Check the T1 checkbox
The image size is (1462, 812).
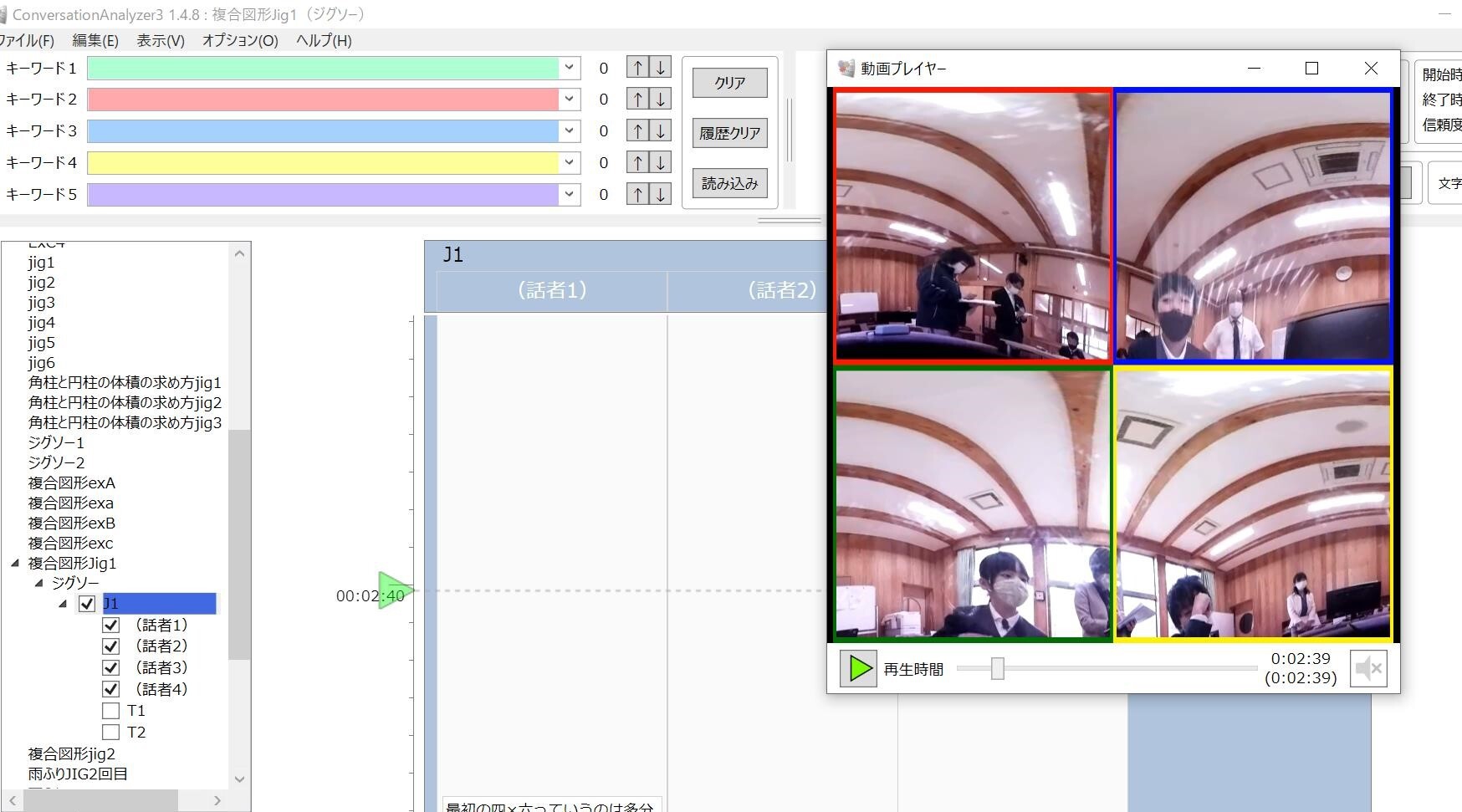(x=110, y=711)
